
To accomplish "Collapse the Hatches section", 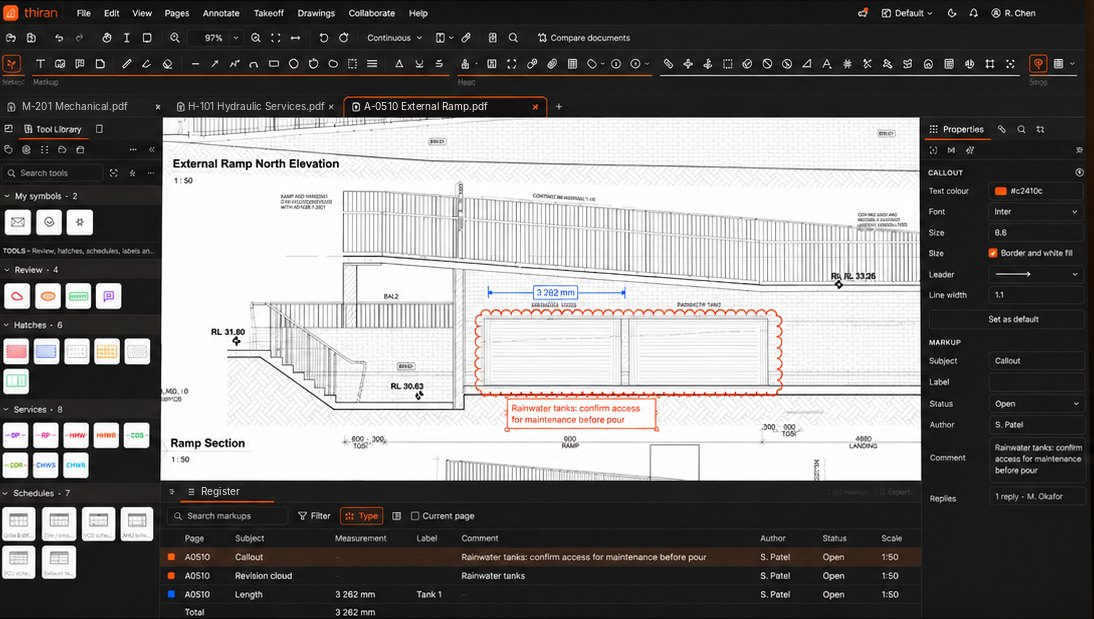I will (7, 325).
